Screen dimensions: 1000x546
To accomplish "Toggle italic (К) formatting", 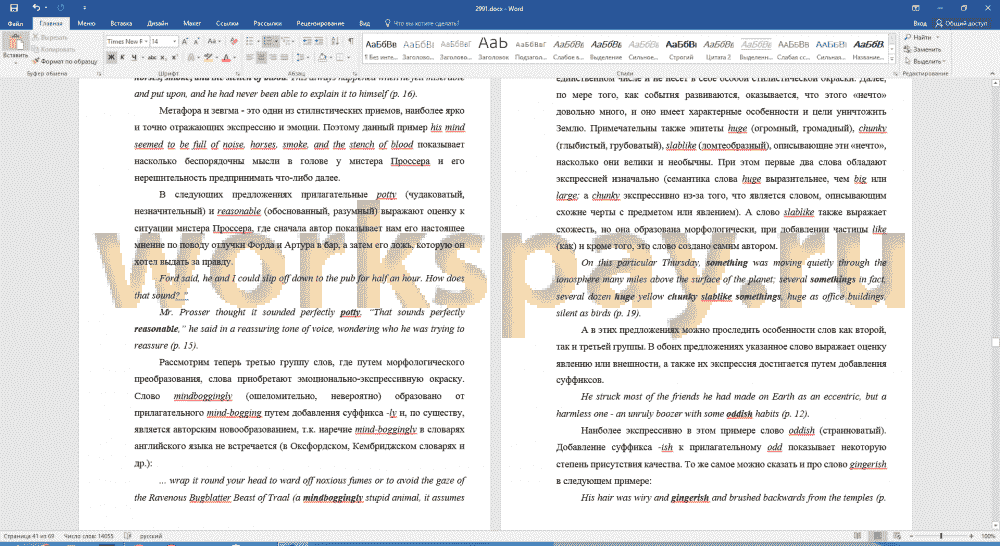I will (122, 57).
